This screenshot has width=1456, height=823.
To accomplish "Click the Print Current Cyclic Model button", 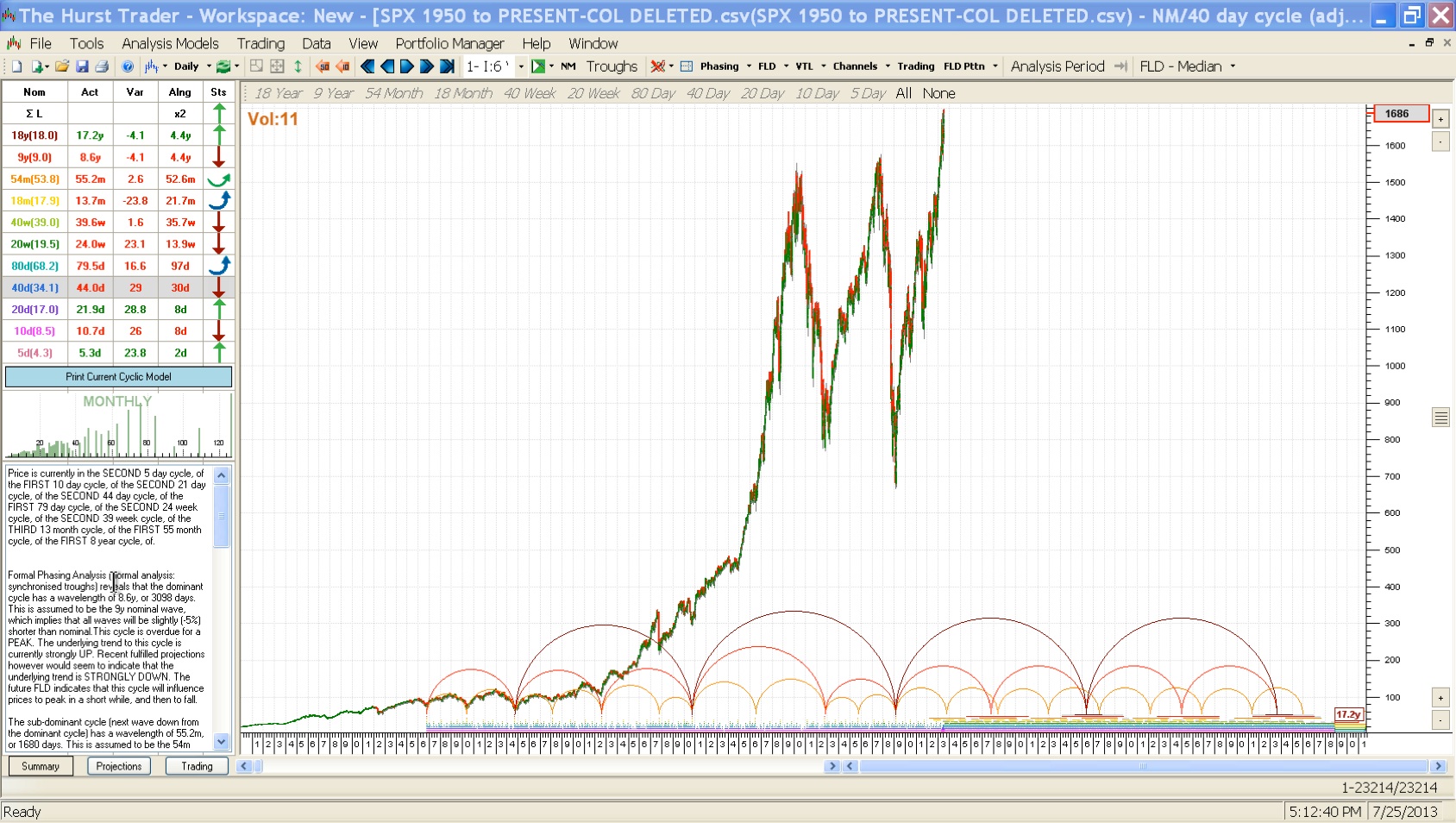I will coord(118,377).
